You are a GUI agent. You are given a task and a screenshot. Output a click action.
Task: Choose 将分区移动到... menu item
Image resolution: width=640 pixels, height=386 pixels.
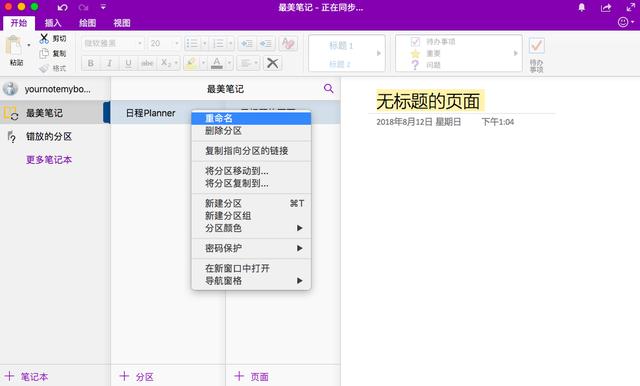click(251, 171)
